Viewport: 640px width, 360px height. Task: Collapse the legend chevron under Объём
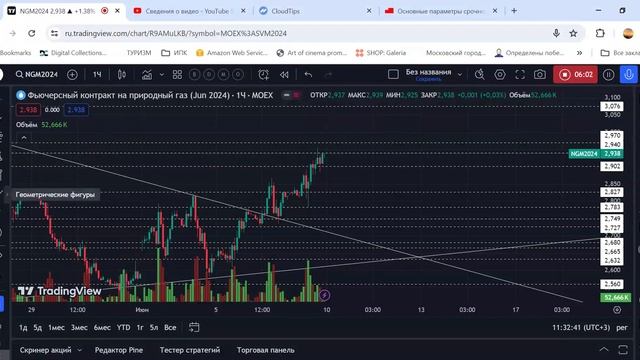coord(24,138)
